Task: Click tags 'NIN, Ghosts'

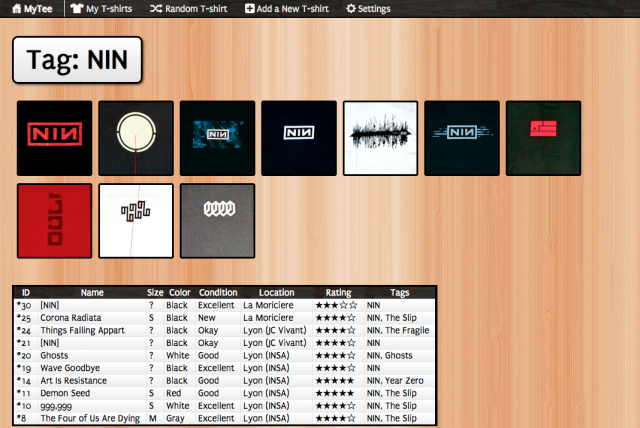Action: point(389,355)
